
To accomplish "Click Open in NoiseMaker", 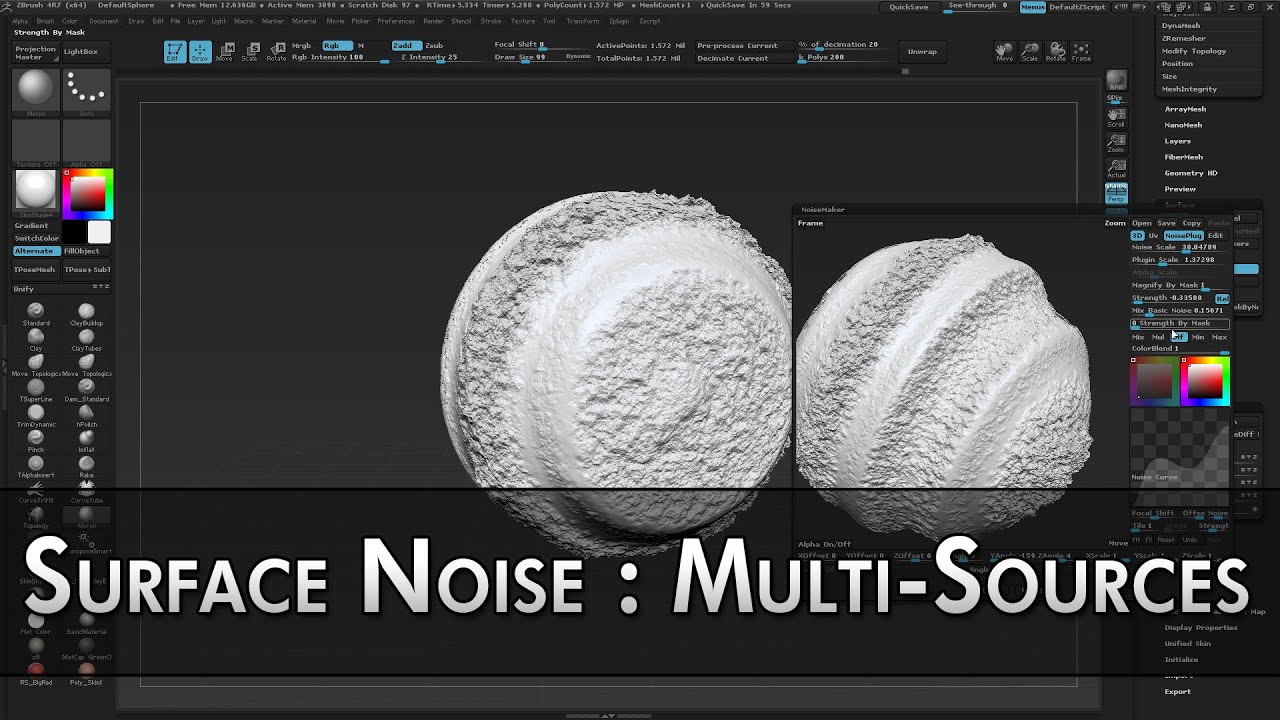I will click(1141, 223).
